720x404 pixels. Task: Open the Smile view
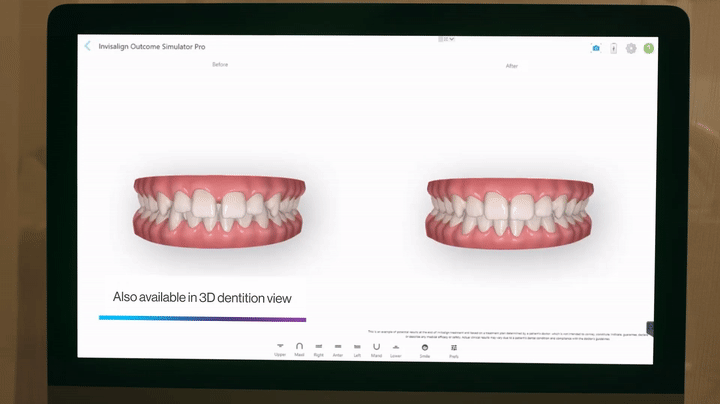point(425,347)
